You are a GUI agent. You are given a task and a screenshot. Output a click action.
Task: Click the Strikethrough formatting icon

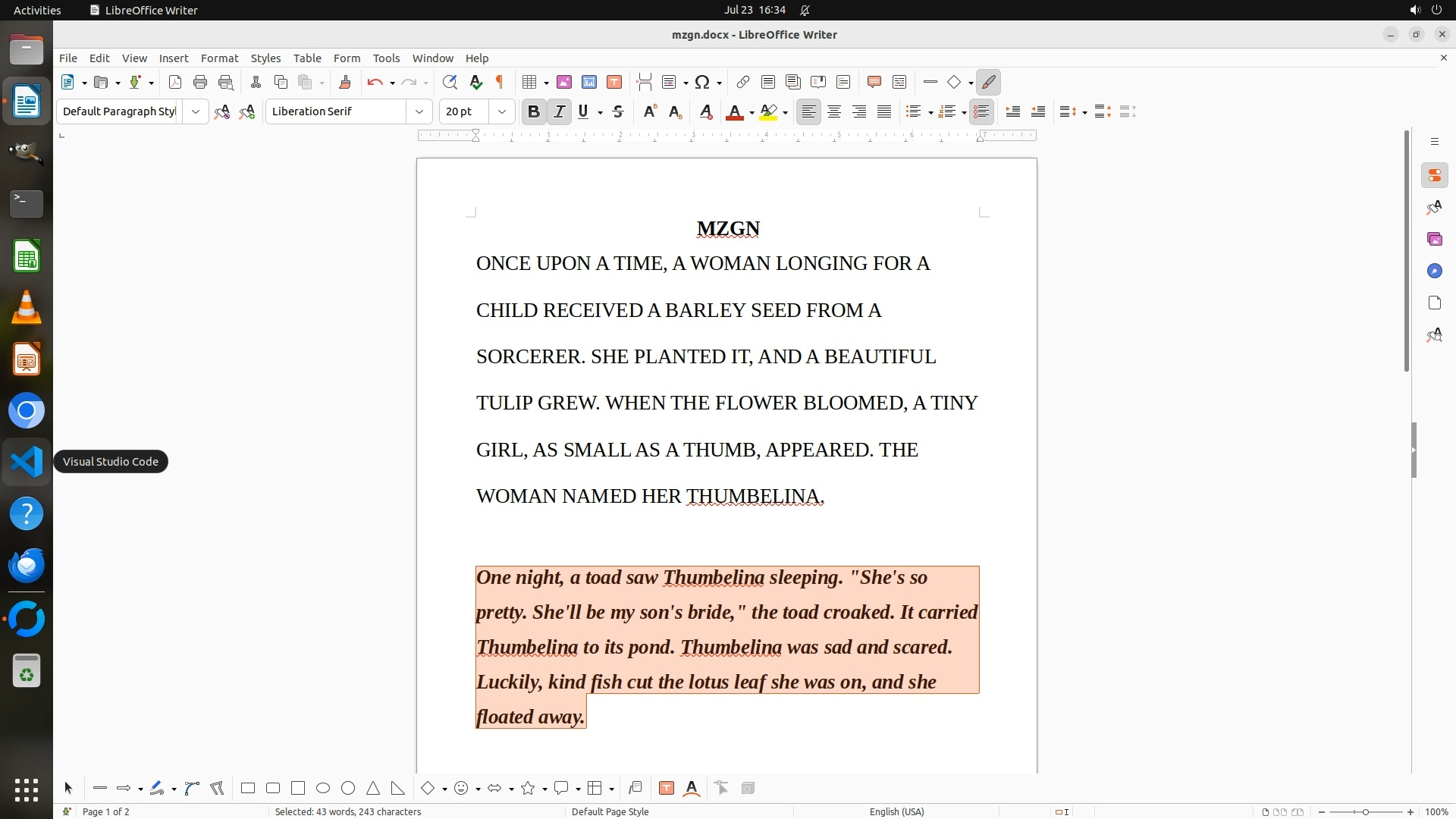point(618,111)
